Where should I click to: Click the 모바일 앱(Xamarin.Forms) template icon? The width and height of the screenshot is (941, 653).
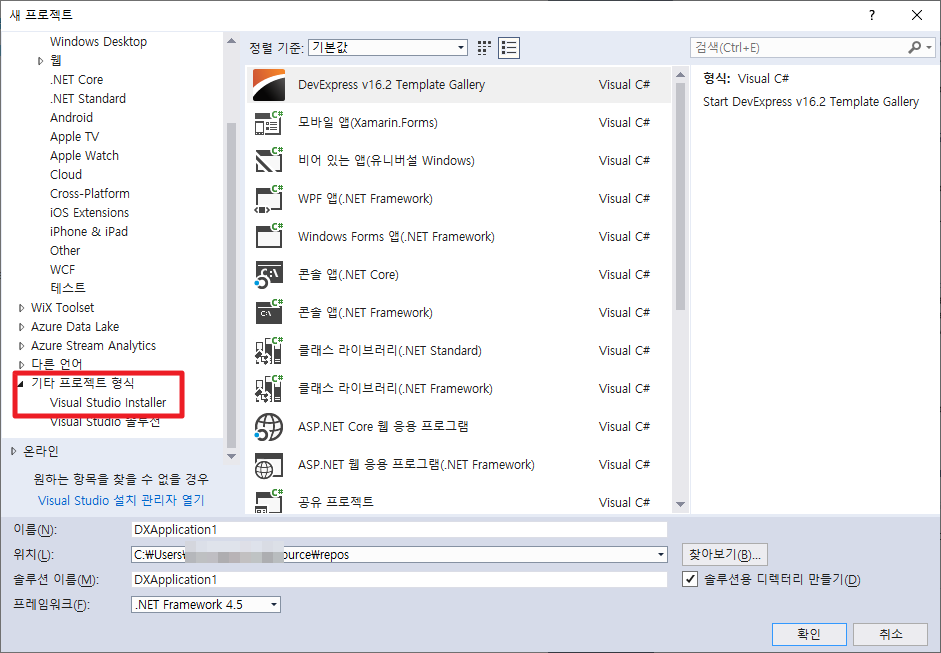[x=268, y=123]
